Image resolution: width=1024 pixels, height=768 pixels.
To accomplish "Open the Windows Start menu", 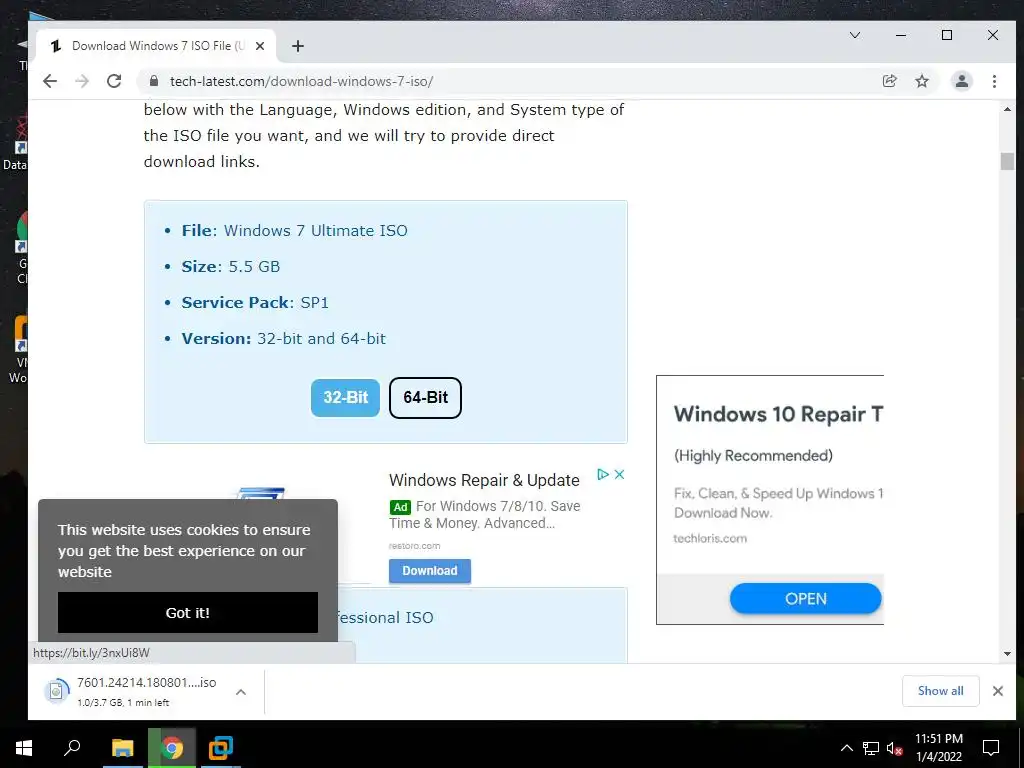I will pos(24,748).
